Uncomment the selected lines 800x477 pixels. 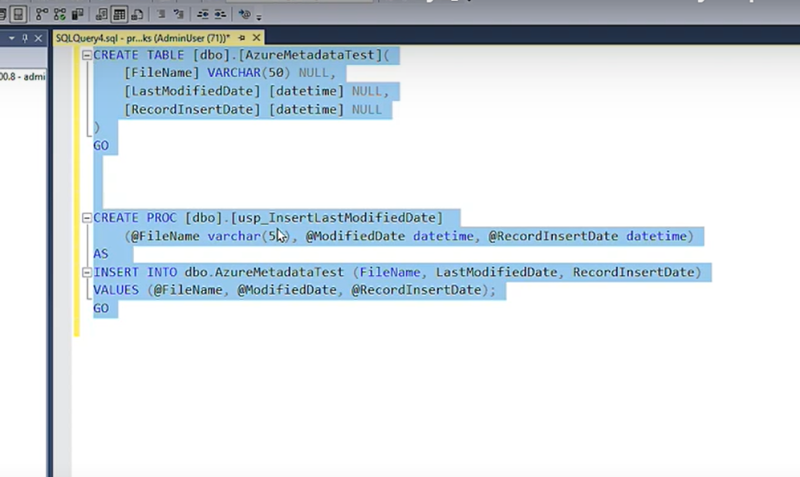click(x=178, y=15)
